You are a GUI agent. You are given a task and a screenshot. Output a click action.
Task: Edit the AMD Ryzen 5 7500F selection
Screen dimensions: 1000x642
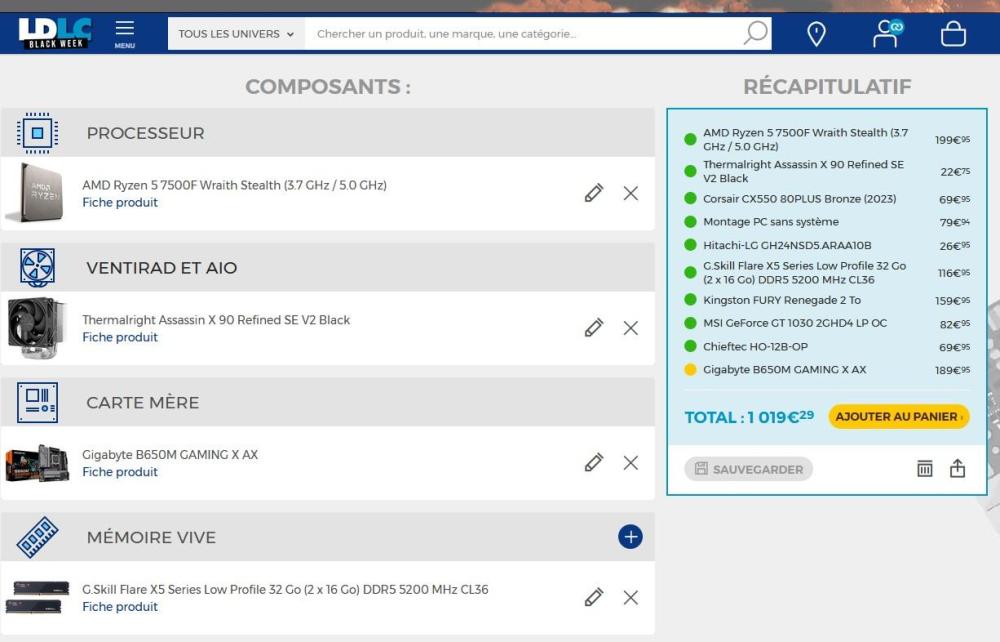(594, 193)
